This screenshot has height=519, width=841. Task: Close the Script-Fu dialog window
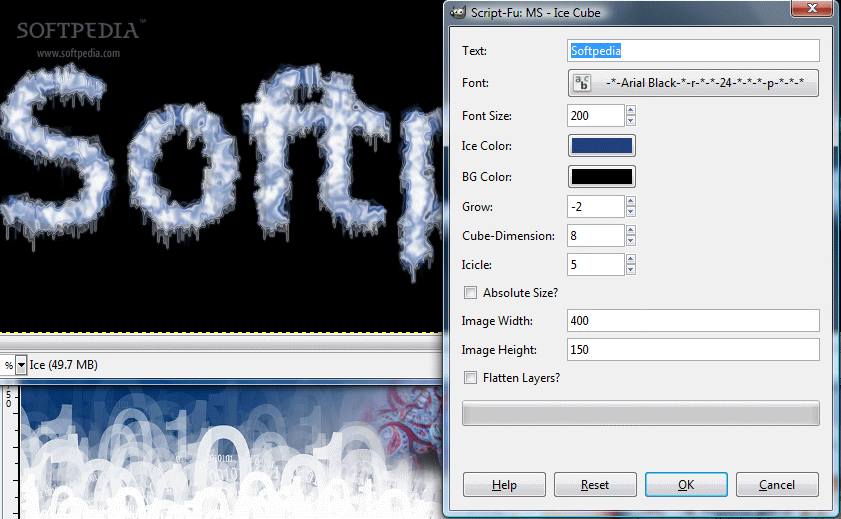pyautogui.click(x=812, y=8)
